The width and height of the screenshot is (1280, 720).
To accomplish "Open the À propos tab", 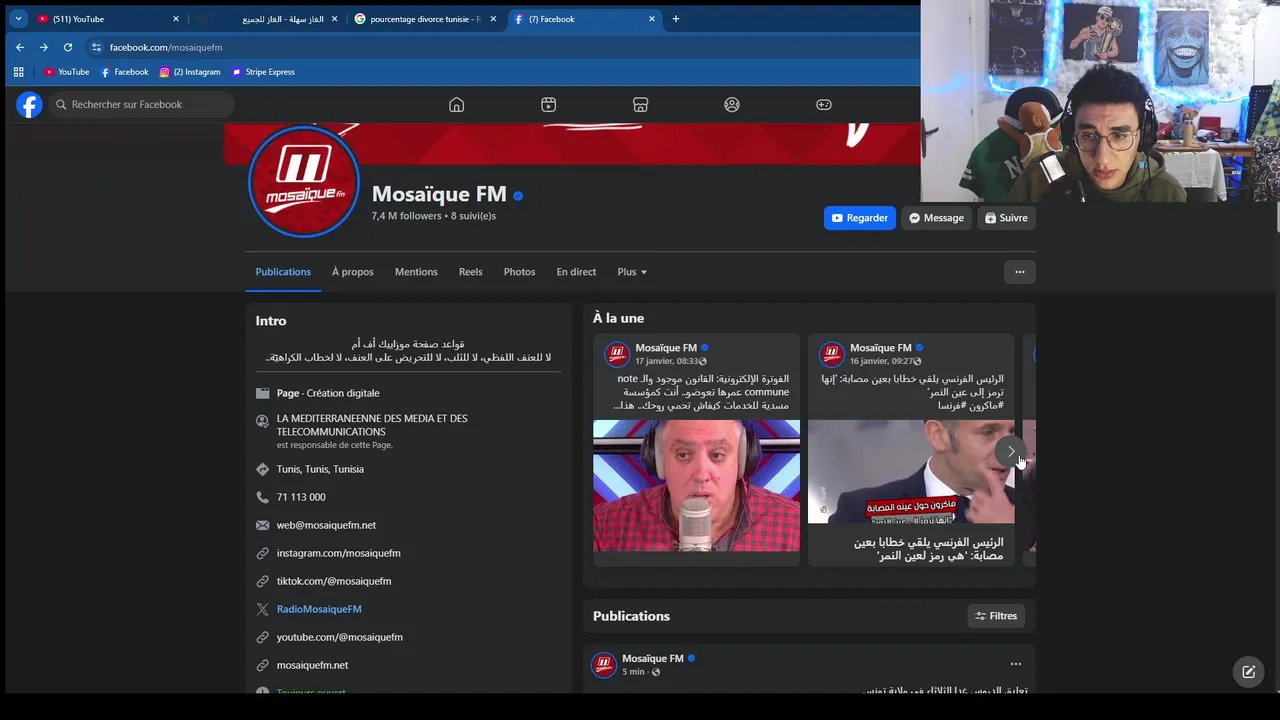I will click(x=353, y=272).
